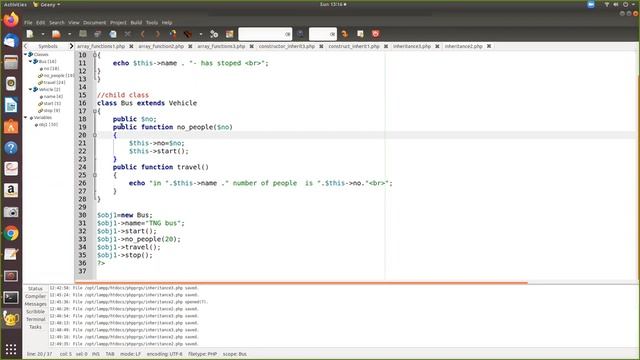The height and width of the screenshot is (360, 640).
Task: Switch to array_functions1.php tab
Action: [x=101, y=47]
